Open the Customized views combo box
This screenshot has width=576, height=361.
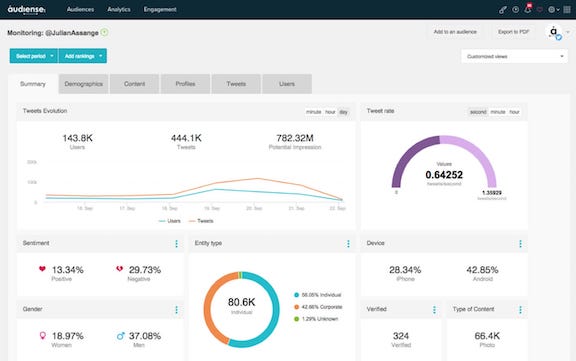[x=514, y=56]
